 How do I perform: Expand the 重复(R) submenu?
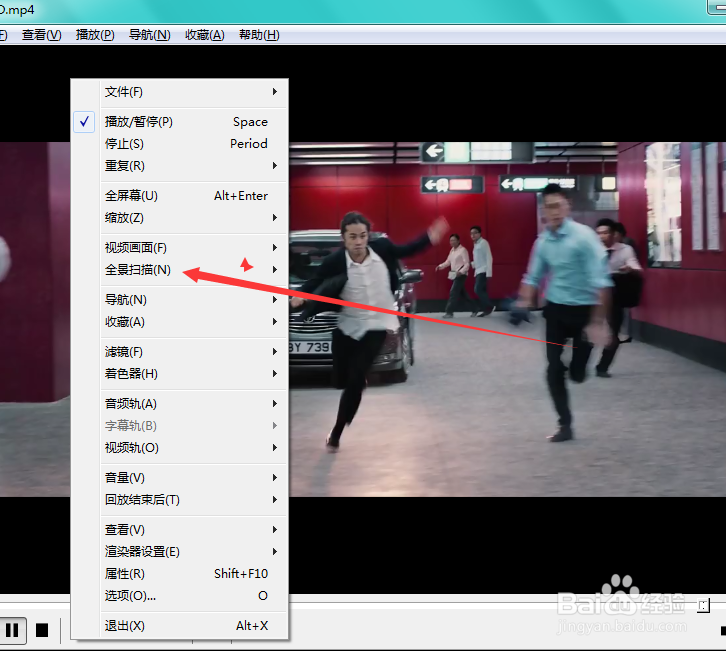(180, 166)
